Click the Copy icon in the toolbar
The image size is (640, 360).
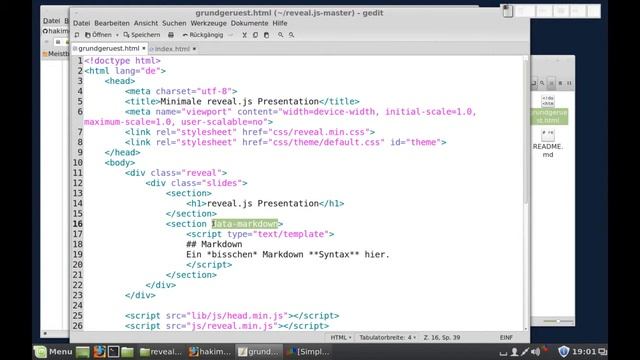(256, 36)
